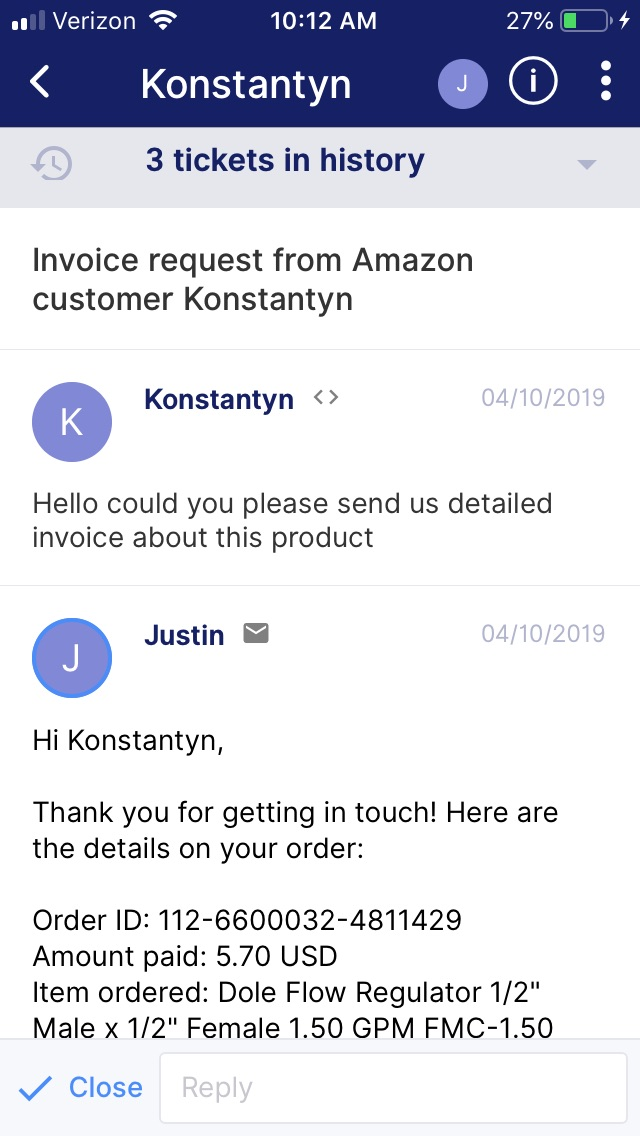Open the 3 tickets in history bar

pyautogui.click(x=285, y=161)
